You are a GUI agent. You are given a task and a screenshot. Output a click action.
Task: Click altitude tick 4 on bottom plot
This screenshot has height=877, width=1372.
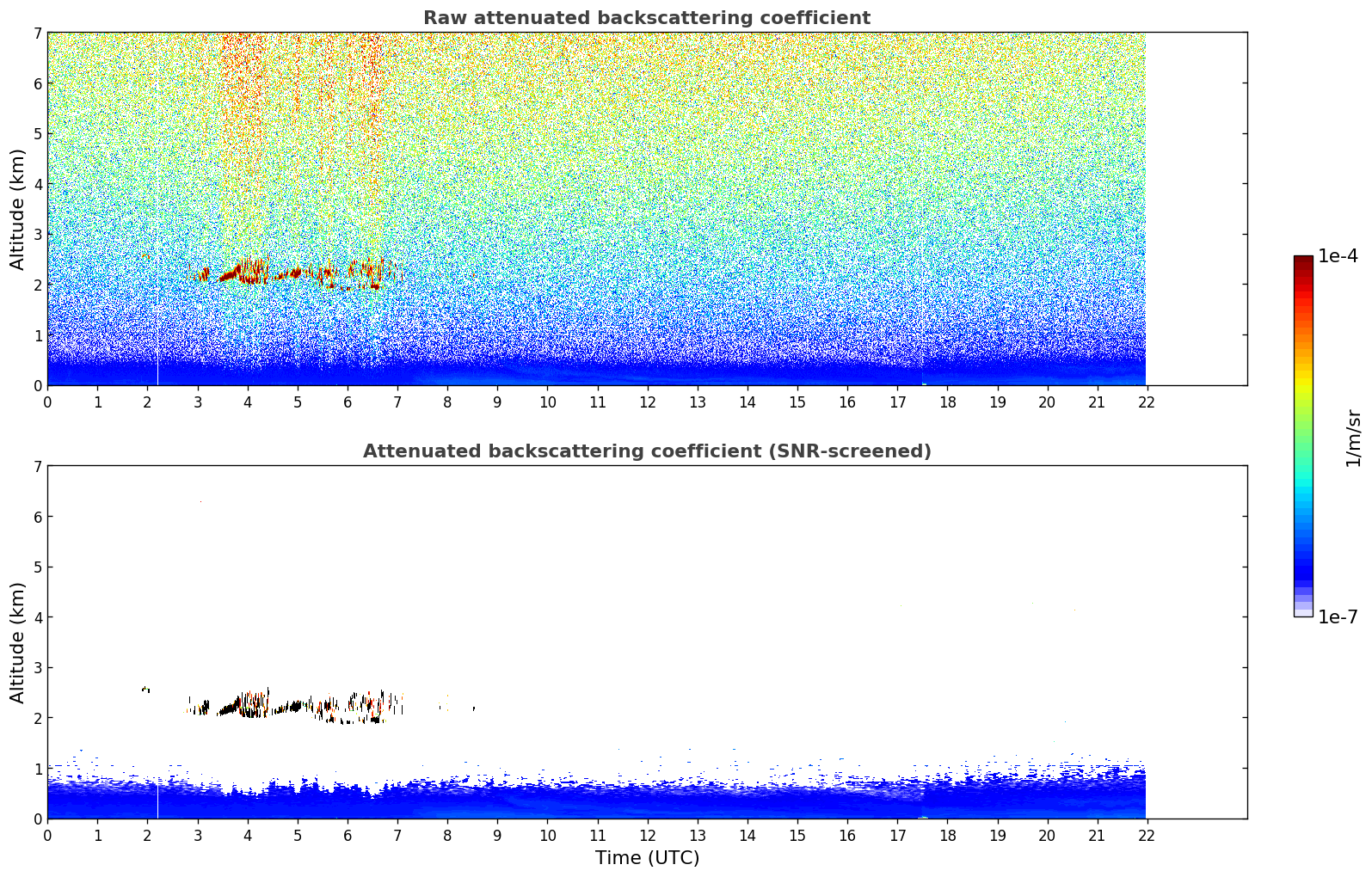(38, 617)
